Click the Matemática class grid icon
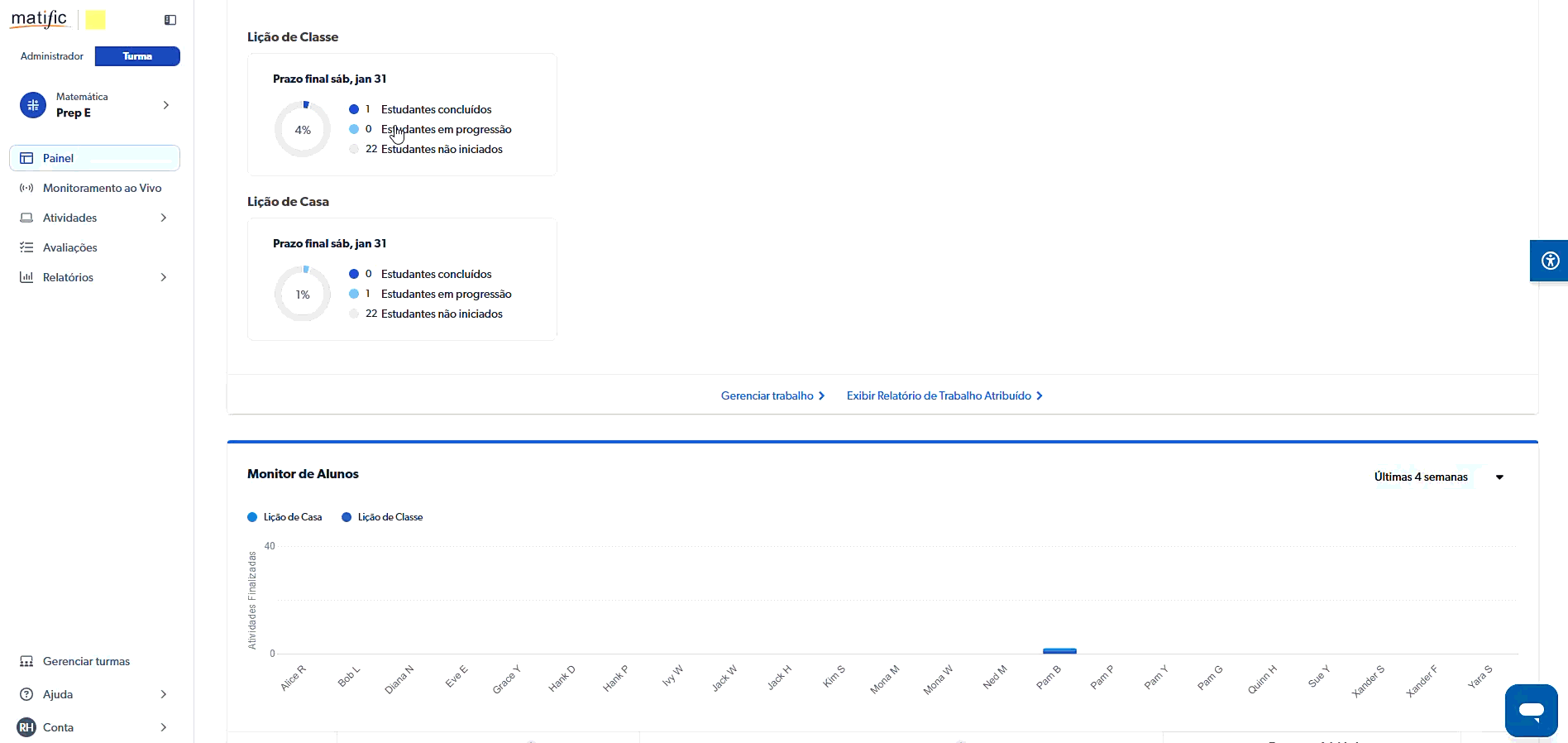 (33, 105)
